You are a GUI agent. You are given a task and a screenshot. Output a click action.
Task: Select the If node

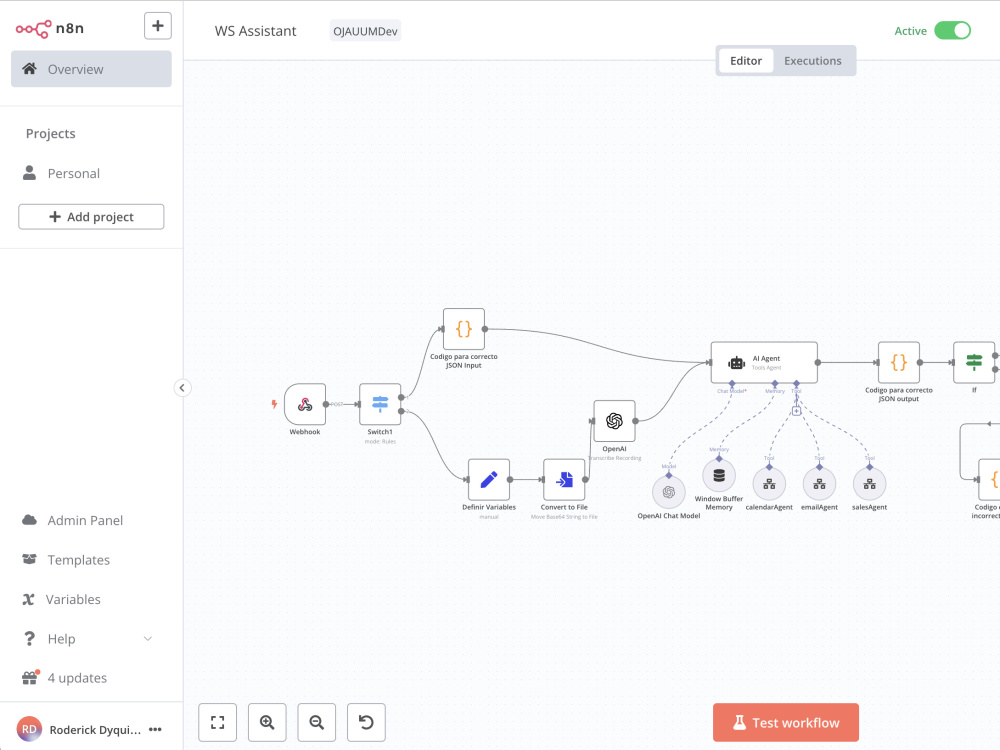(974, 362)
